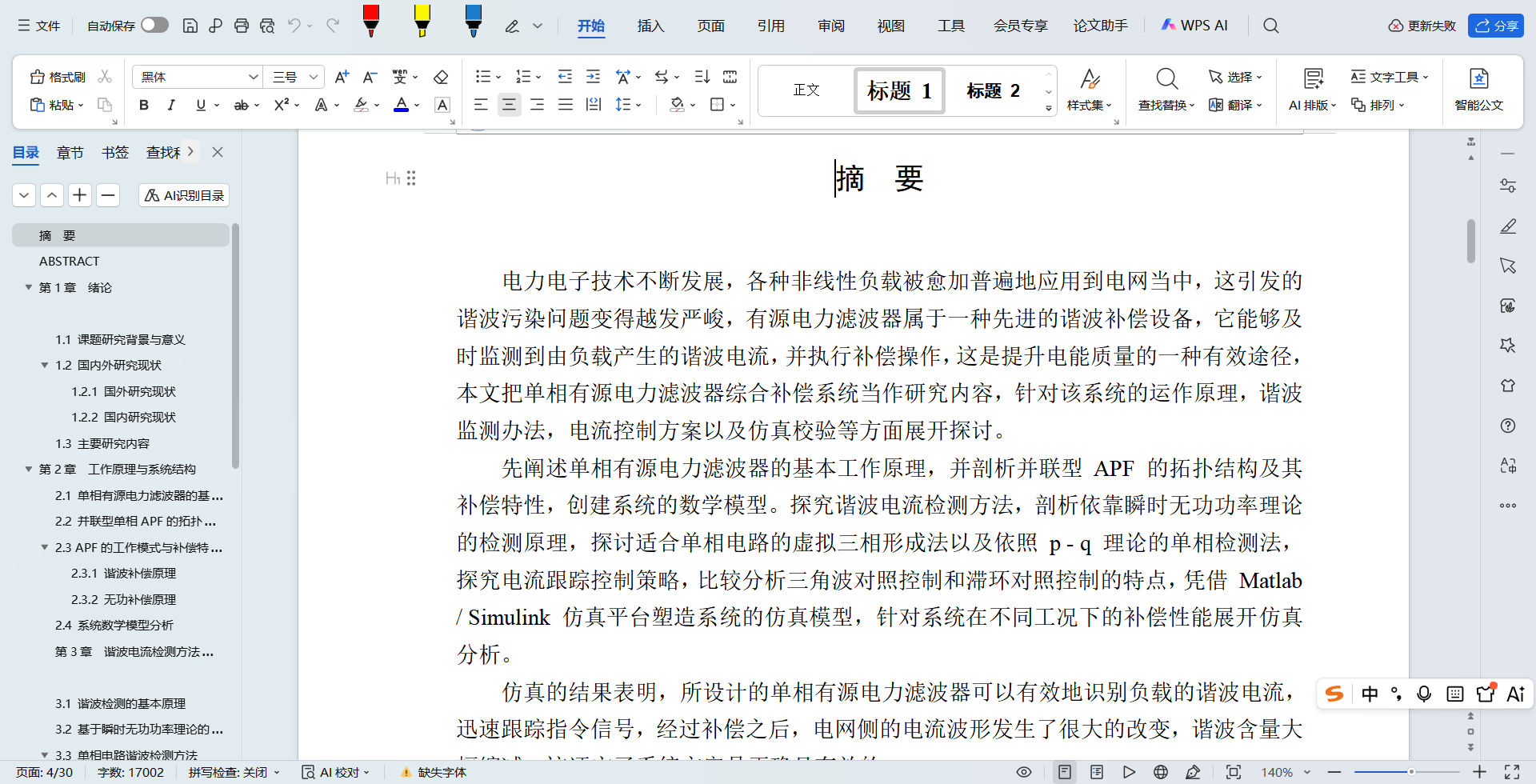The image size is (1536, 784).
Task: Open the font name combo box 黑体
Action: tap(197, 77)
